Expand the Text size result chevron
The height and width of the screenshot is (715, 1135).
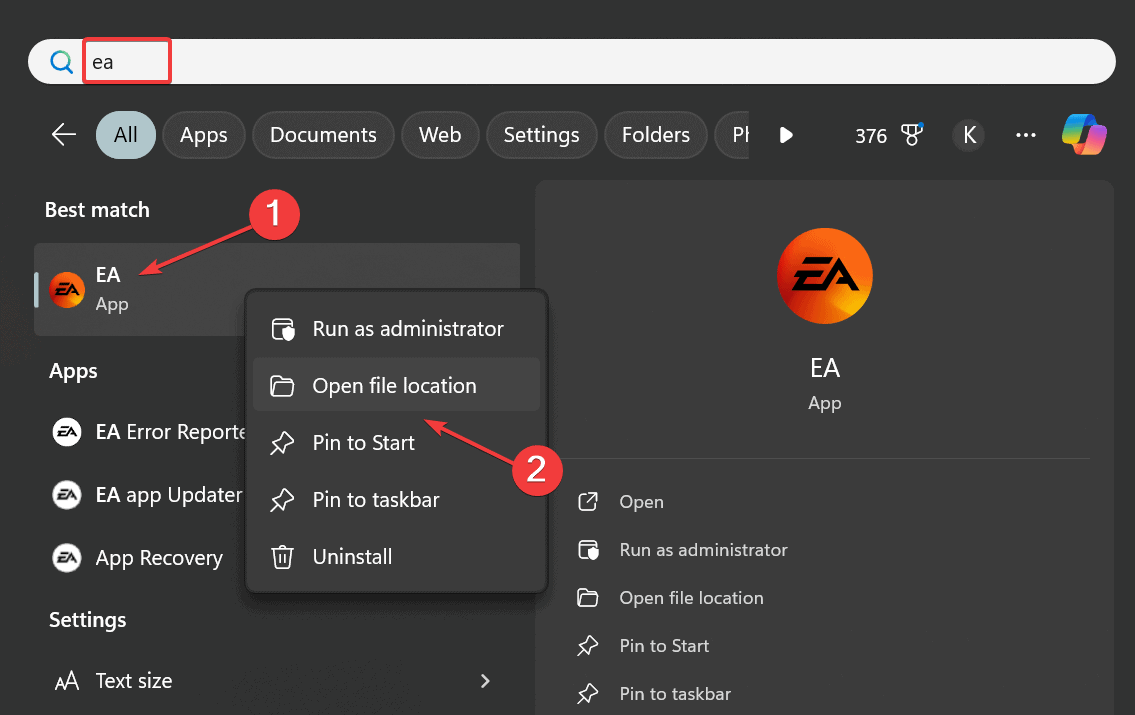pyautogui.click(x=485, y=681)
